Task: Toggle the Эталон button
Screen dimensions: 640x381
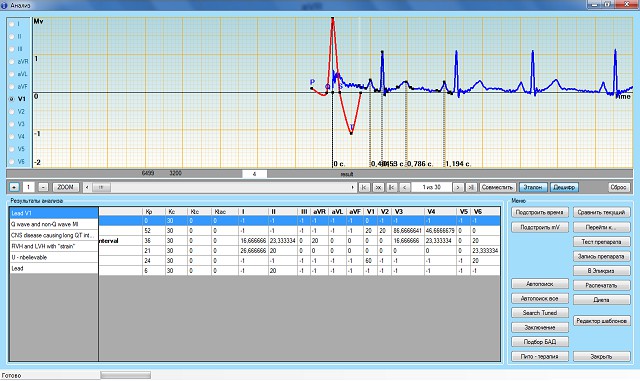Action: [x=533, y=187]
